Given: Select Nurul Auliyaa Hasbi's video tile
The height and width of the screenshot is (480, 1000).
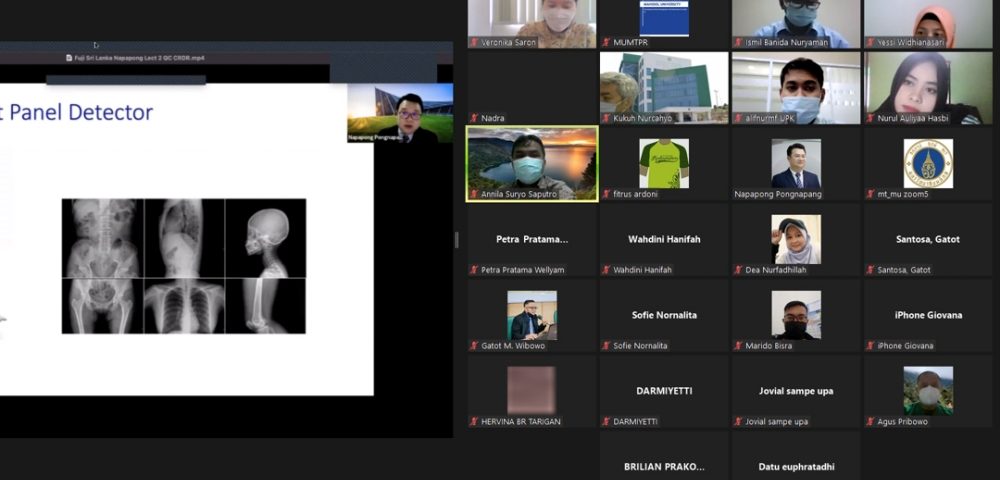Looking at the screenshot, I should point(928,87).
